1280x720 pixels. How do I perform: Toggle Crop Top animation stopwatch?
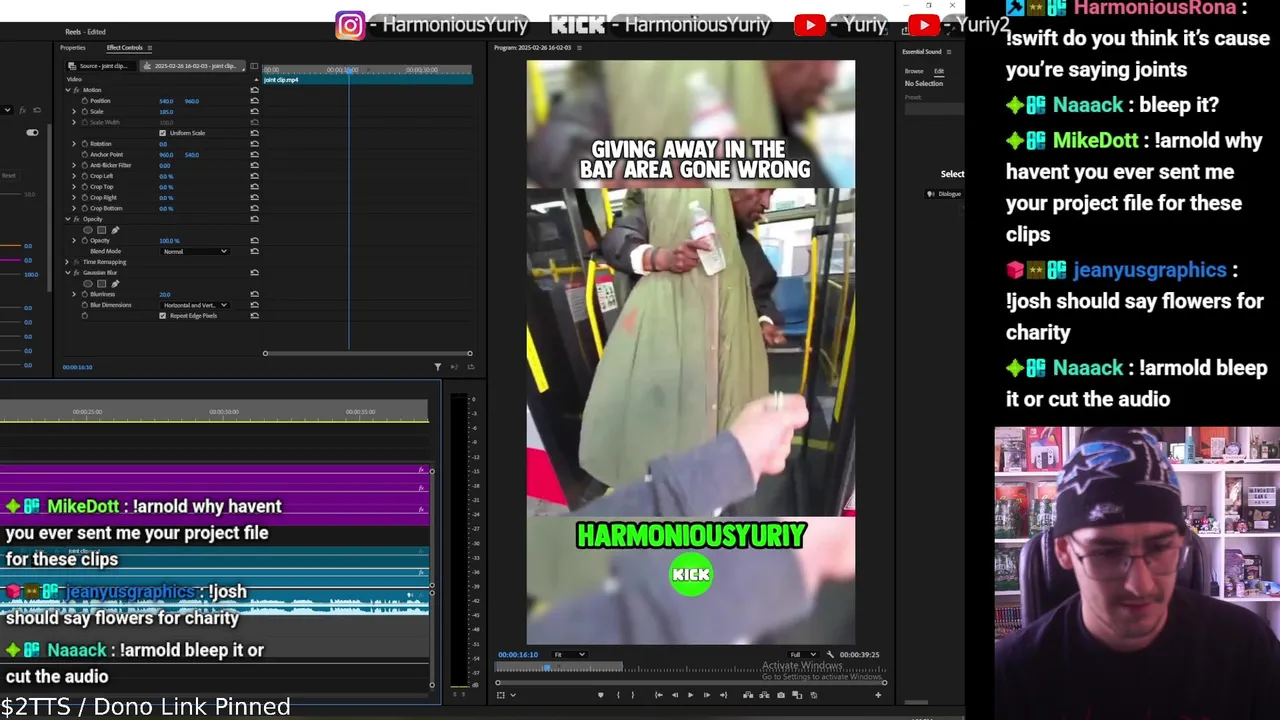[x=85, y=187]
